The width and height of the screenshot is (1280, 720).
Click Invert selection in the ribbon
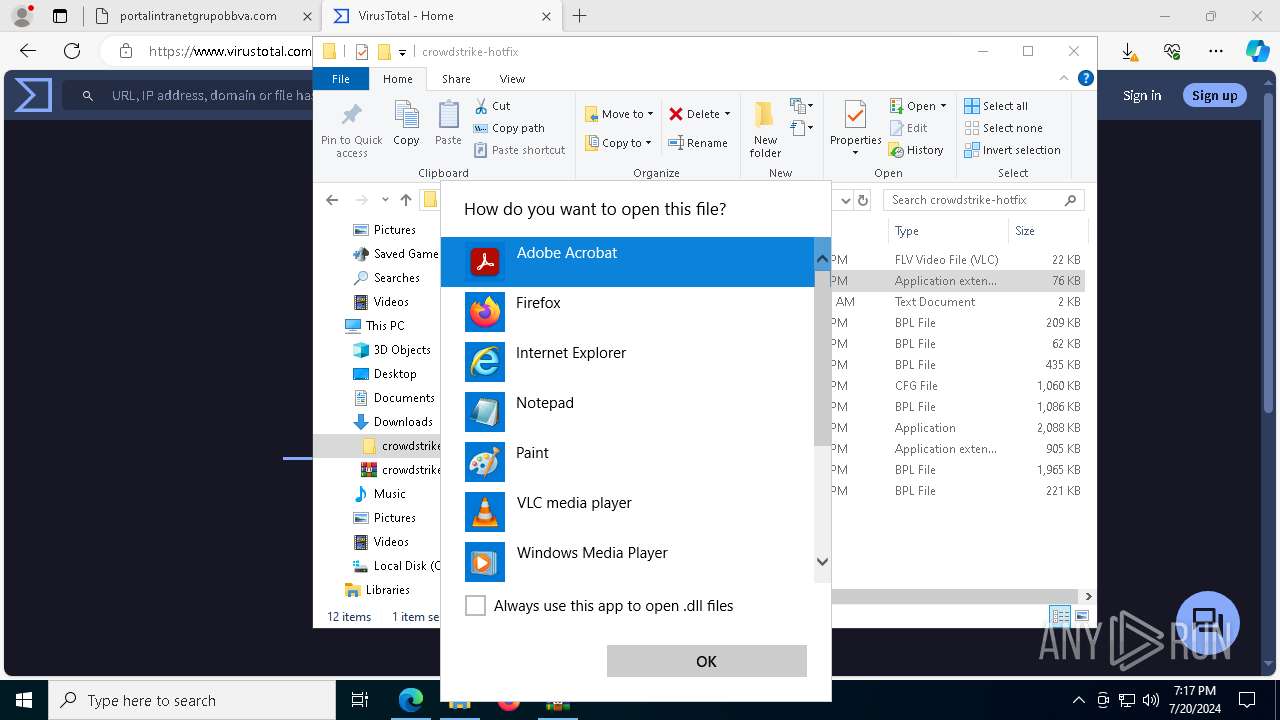1012,150
